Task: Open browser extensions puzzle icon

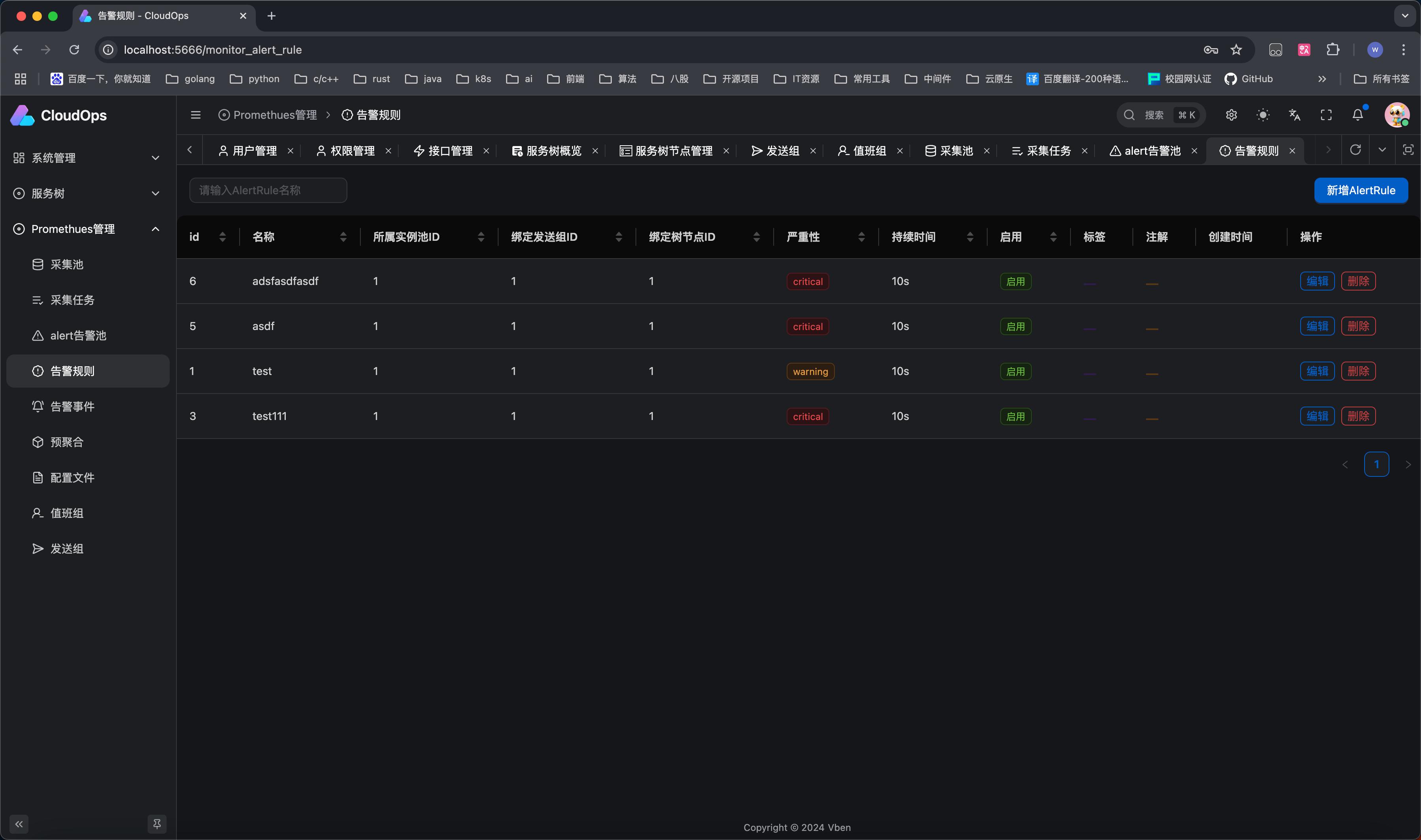Action: click(x=1333, y=50)
